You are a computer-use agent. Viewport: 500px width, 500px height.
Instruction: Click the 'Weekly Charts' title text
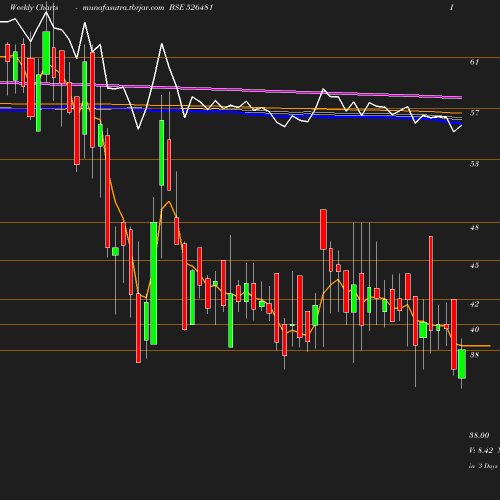coord(34,8)
